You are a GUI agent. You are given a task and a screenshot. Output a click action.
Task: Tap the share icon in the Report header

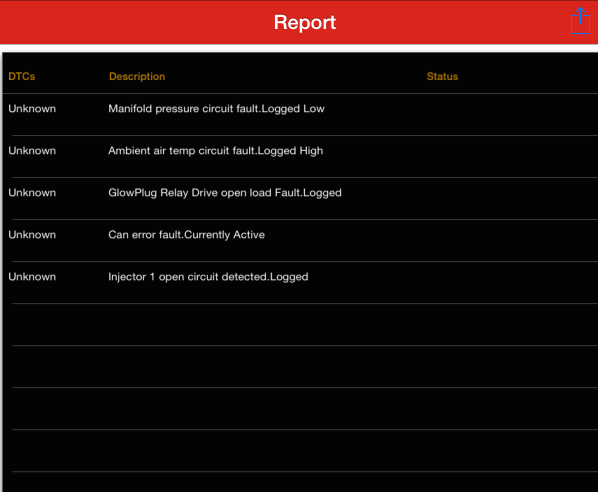click(580, 21)
